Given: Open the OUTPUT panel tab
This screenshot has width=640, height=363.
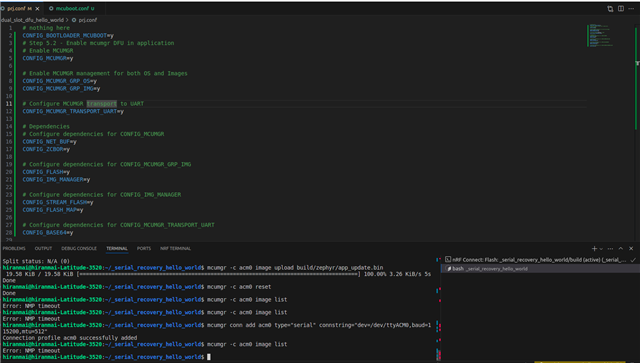Looking at the screenshot, I should tap(43, 248).
